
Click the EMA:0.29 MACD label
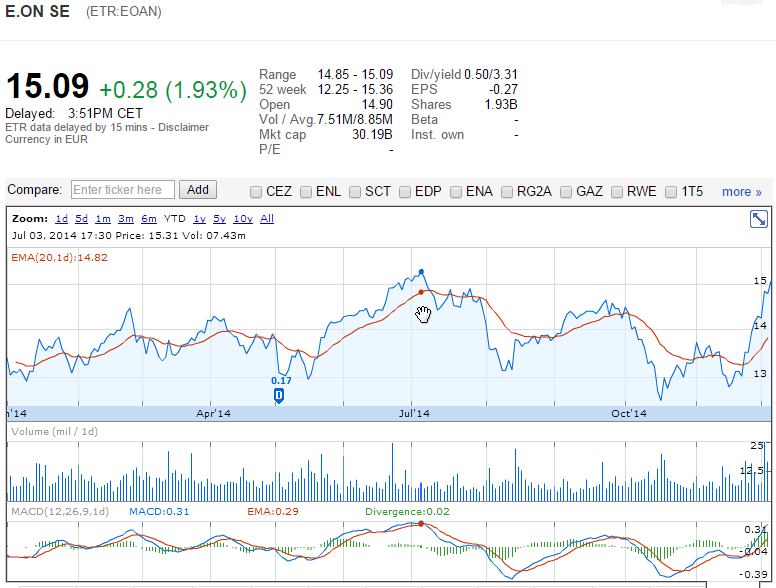coord(273,512)
